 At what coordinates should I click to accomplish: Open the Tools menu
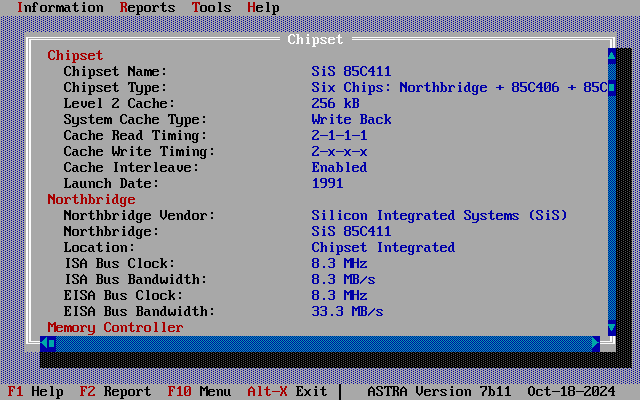click(211, 7)
